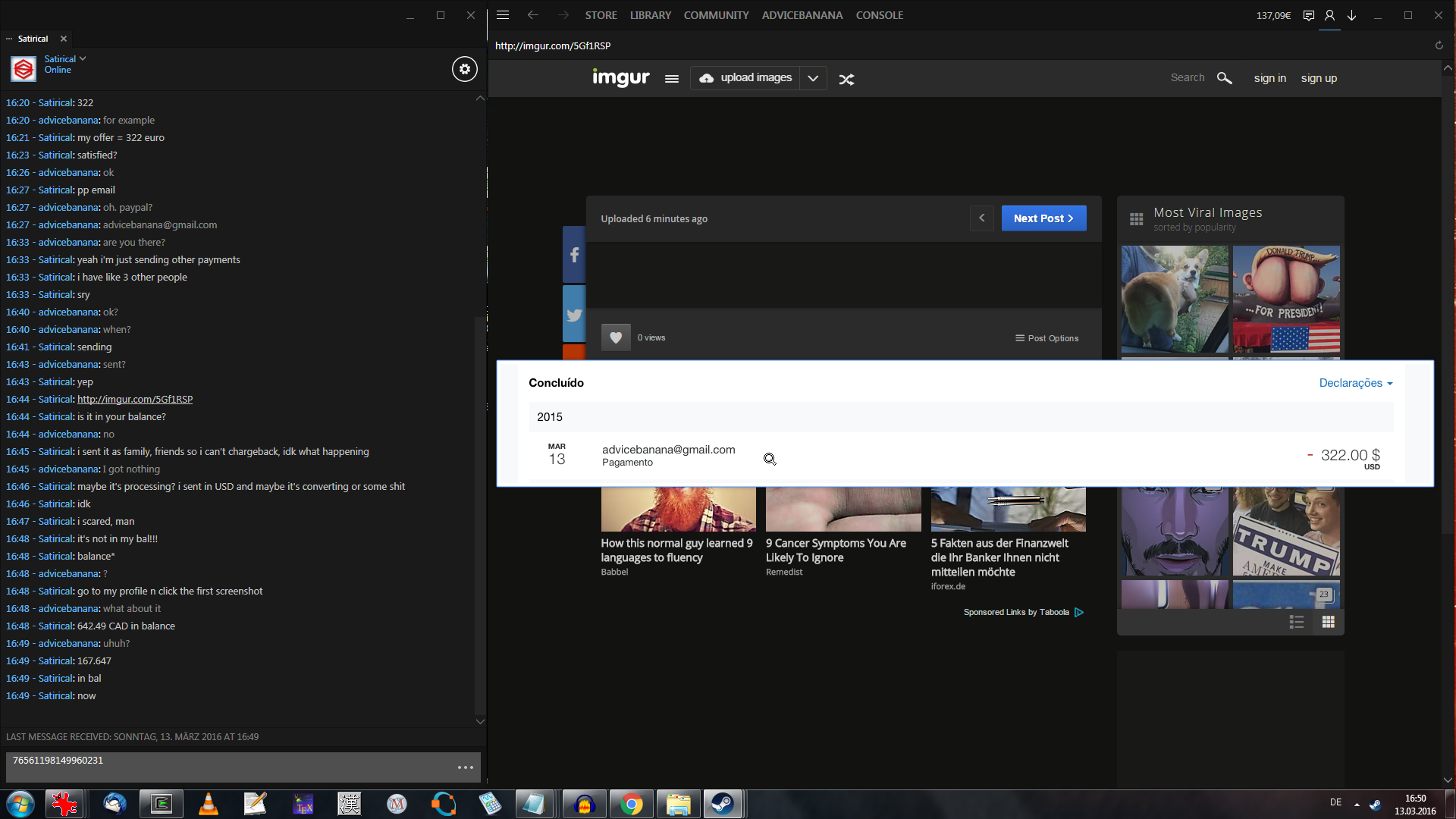1456x819 pixels.
Task: Expand Satirical status dropdown
Action: click(x=83, y=58)
